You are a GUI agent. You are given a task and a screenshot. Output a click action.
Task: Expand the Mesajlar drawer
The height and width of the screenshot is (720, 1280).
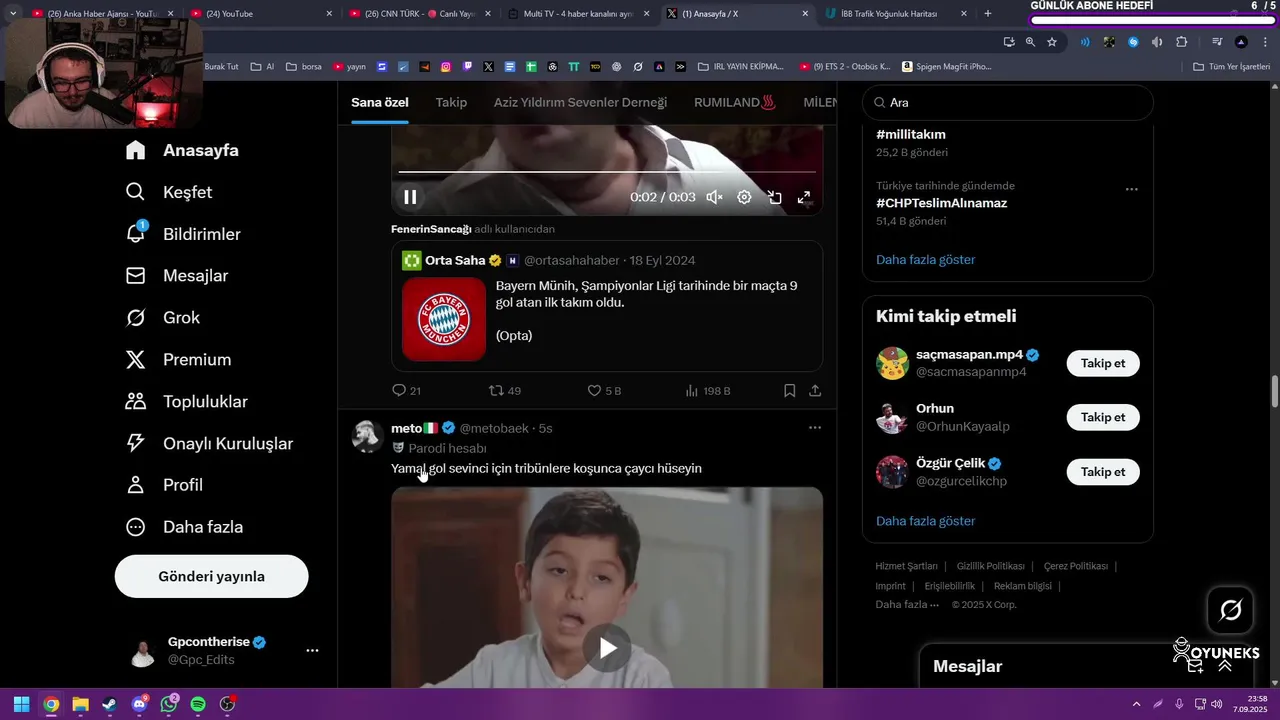[1225, 666]
